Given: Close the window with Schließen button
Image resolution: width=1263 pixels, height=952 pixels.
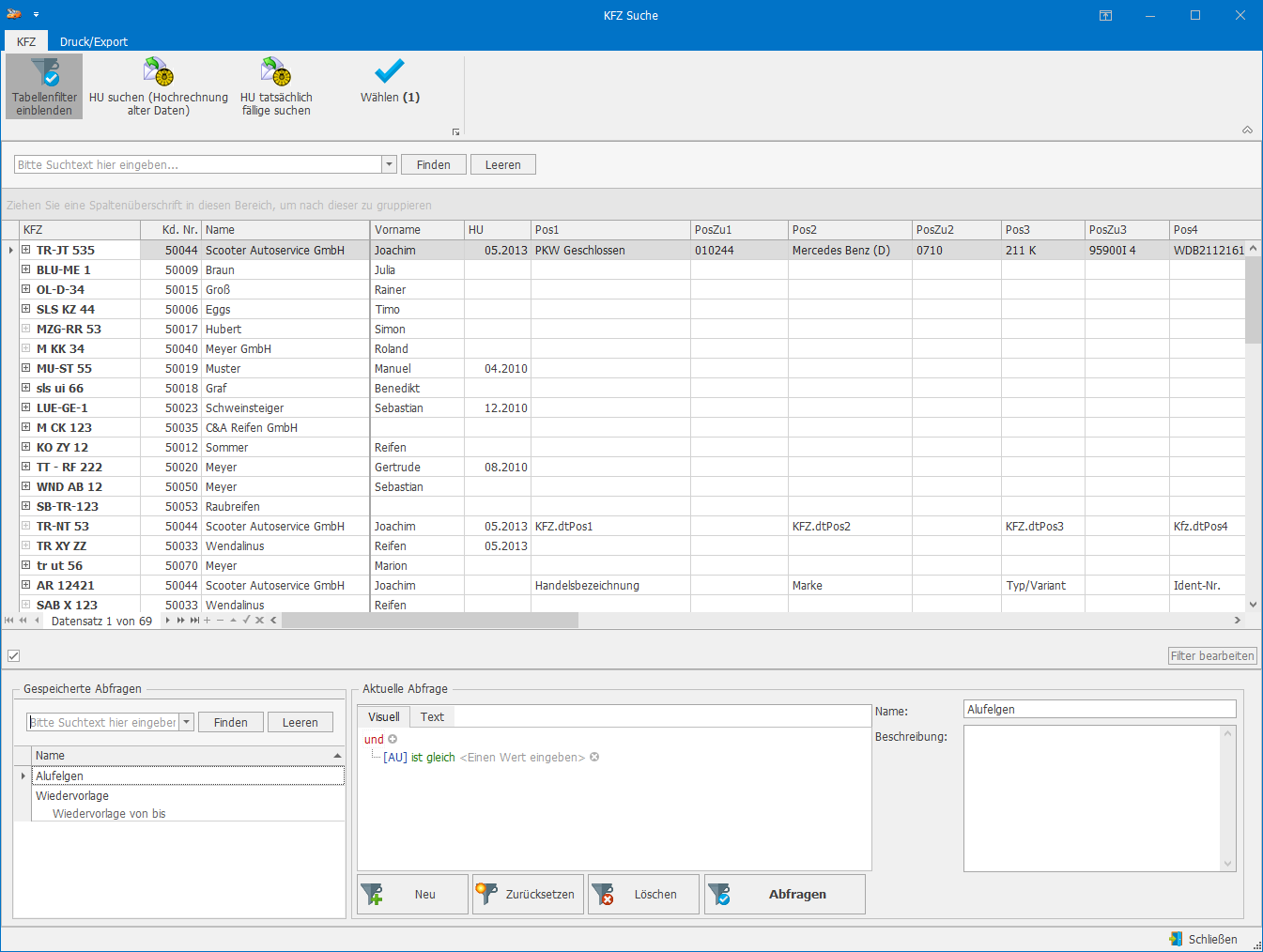Looking at the screenshot, I should 1204,939.
